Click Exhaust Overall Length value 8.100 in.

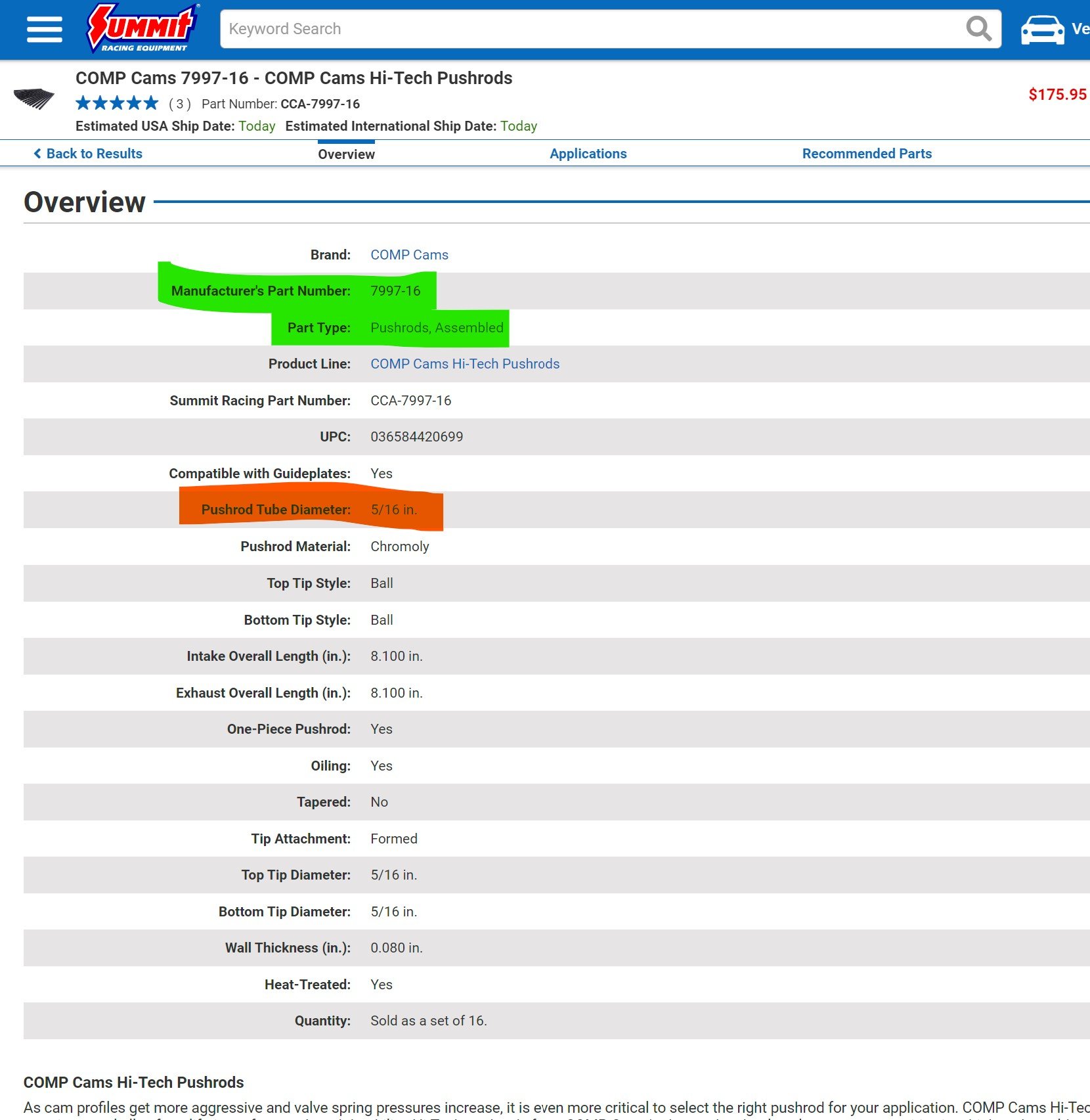(x=396, y=693)
